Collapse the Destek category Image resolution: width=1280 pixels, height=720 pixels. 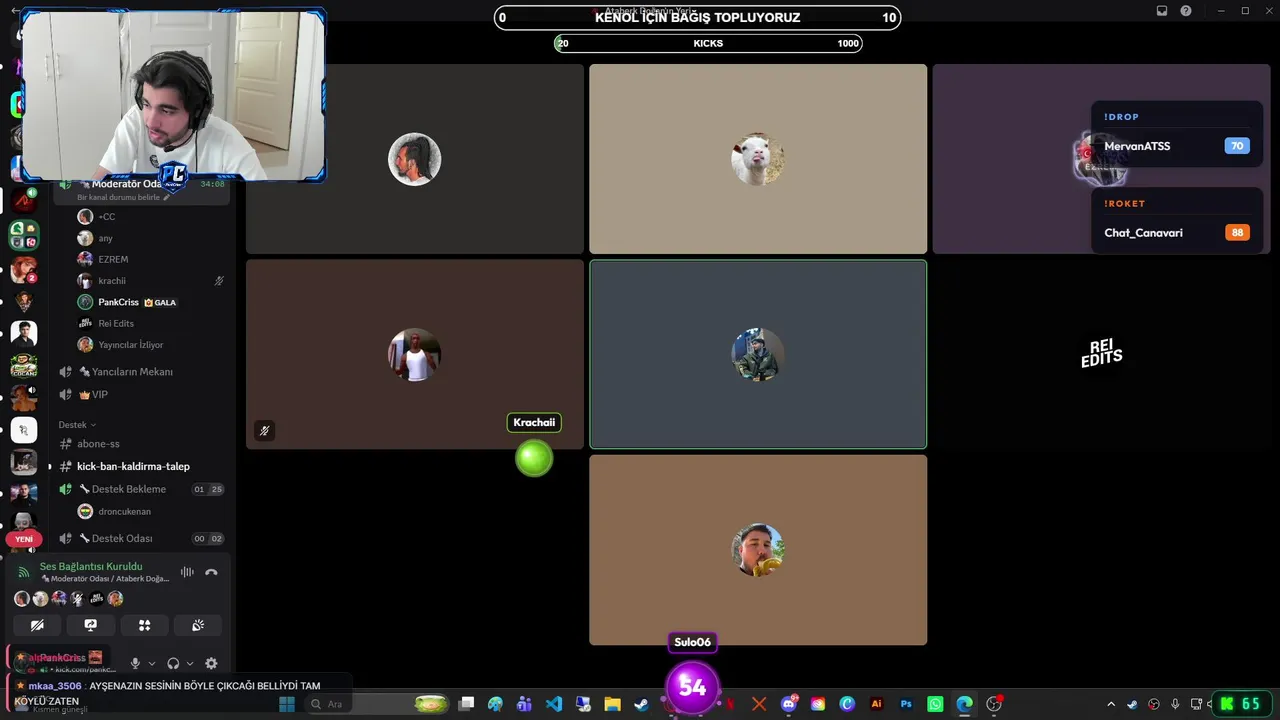pyautogui.click(x=77, y=425)
